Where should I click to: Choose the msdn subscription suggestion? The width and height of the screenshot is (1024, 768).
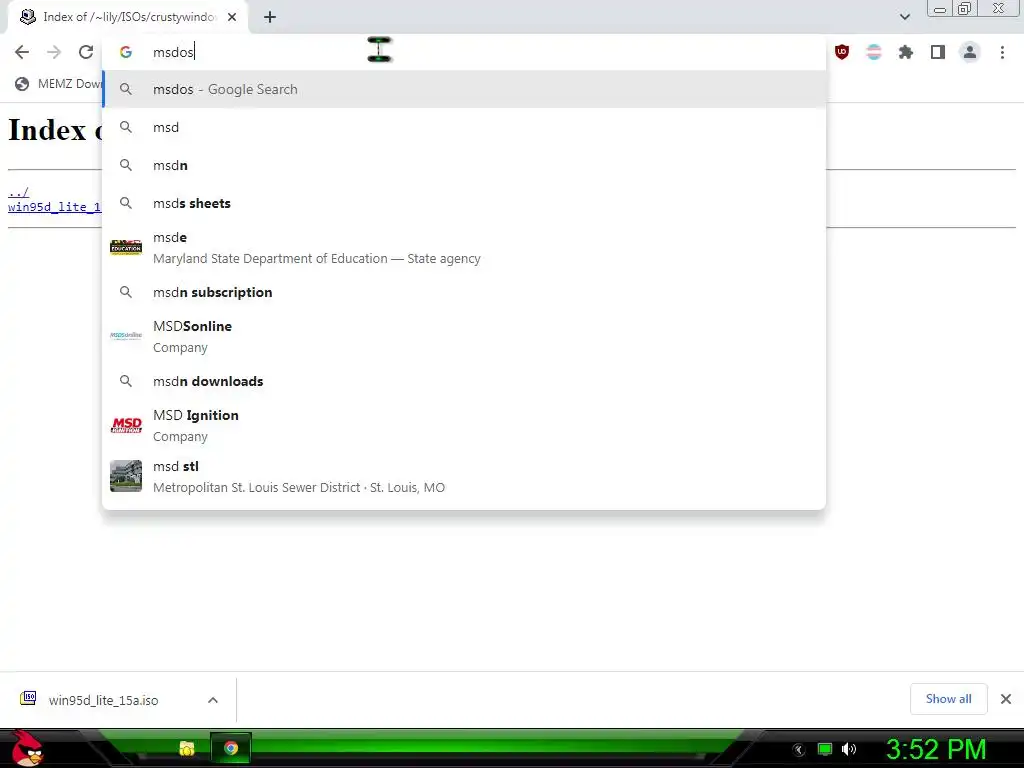pyautogui.click(x=464, y=292)
